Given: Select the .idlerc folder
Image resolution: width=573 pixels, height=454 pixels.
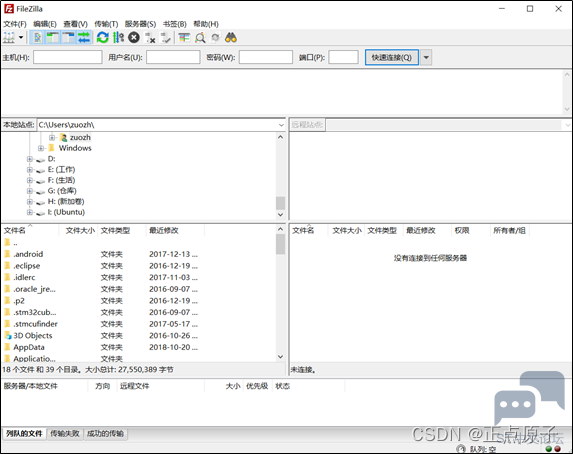Looking at the screenshot, I should click(24, 277).
